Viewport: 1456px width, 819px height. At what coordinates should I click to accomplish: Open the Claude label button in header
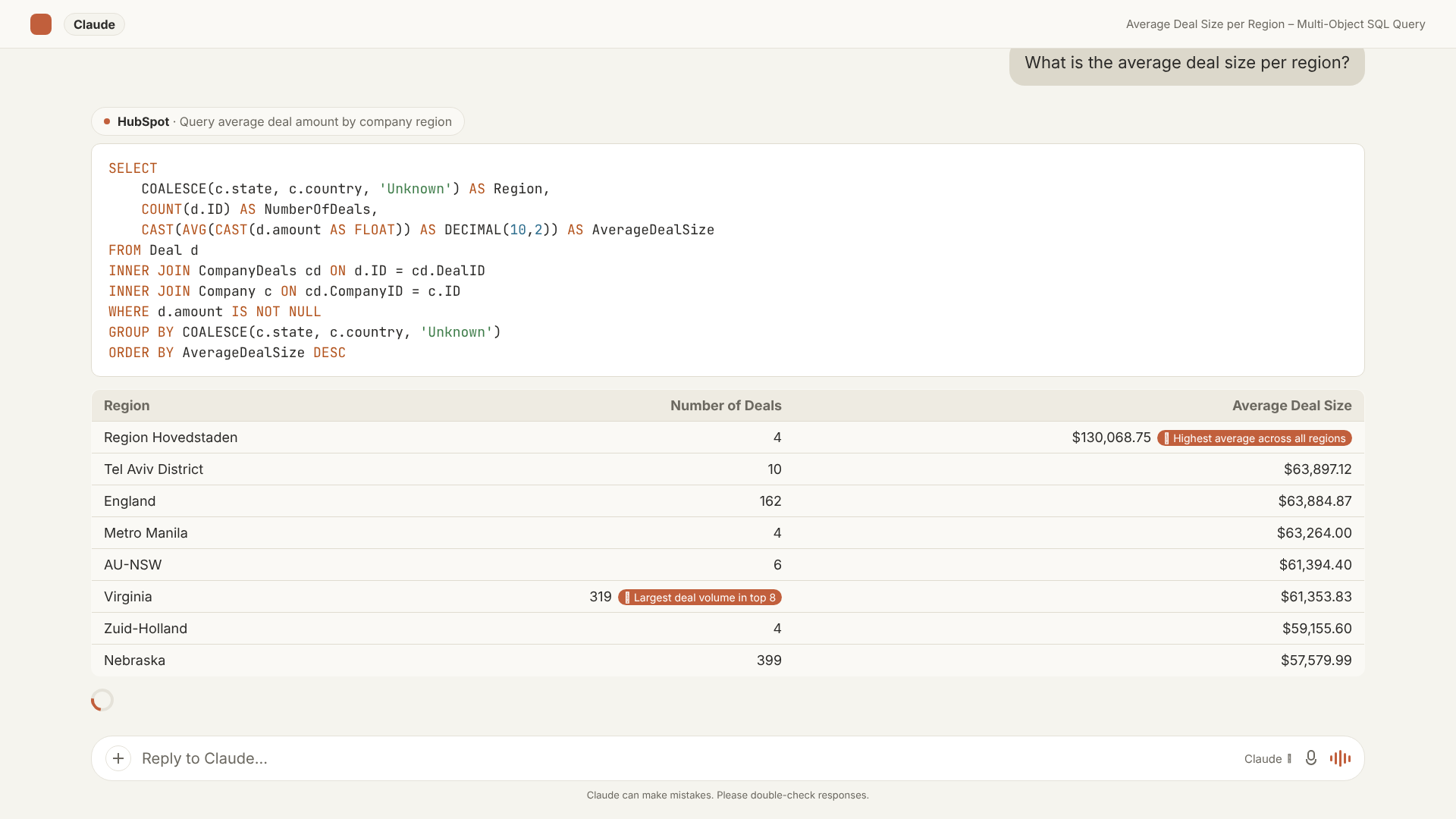coord(94,24)
